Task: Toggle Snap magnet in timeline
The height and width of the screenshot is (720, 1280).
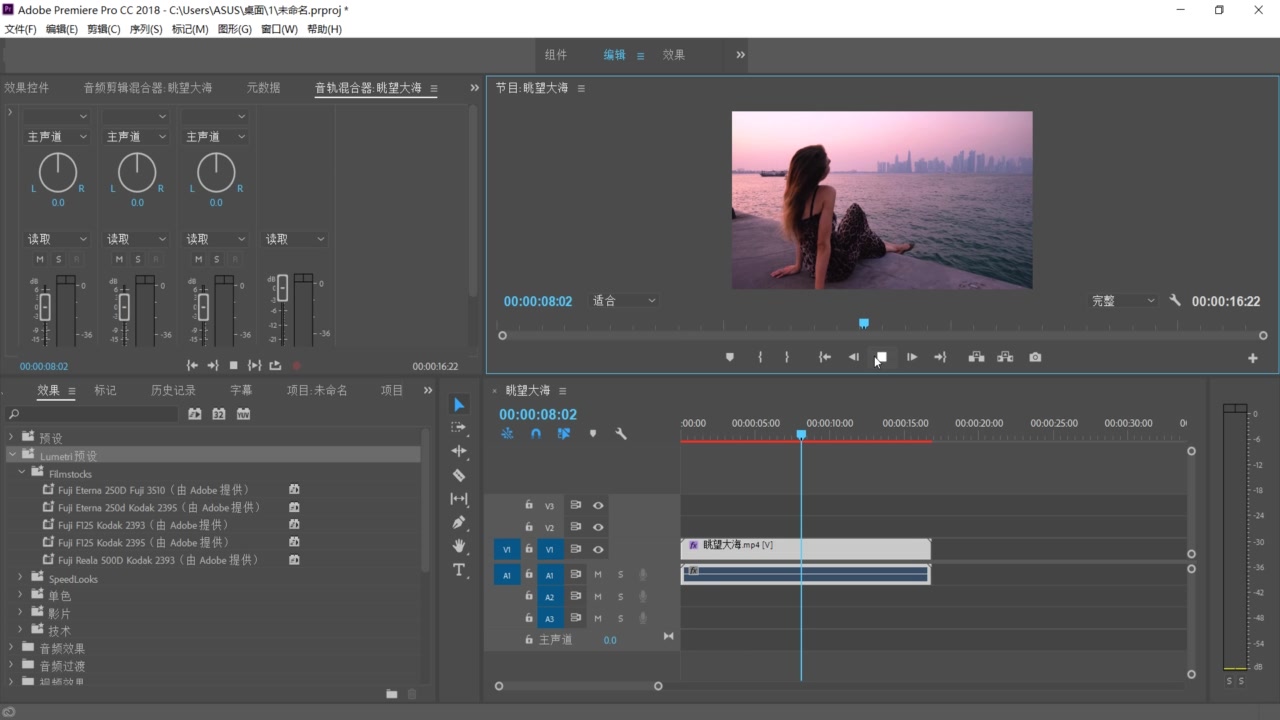Action: (536, 434)
